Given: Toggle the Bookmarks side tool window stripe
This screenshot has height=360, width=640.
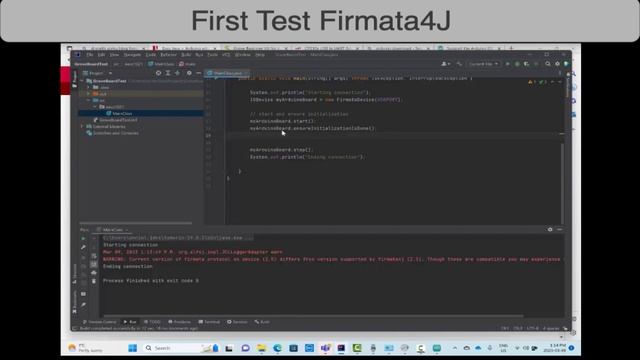Looking at the screenshot, I should 75,302.
